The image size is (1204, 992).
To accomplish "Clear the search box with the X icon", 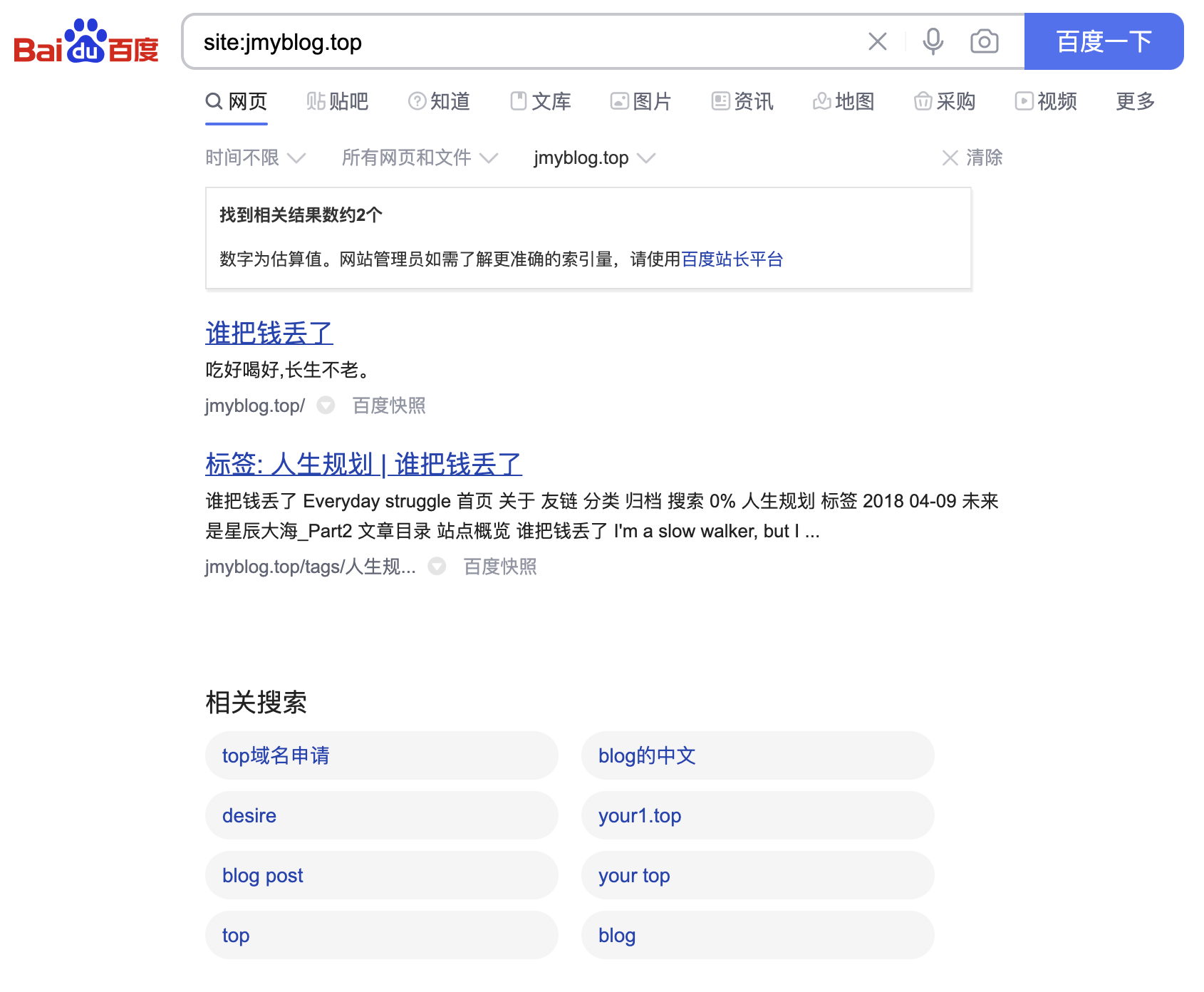I will pos(878,41).
